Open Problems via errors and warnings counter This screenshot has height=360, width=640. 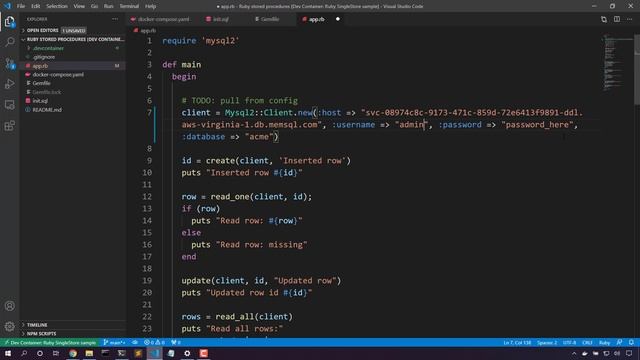click(154, 342)
